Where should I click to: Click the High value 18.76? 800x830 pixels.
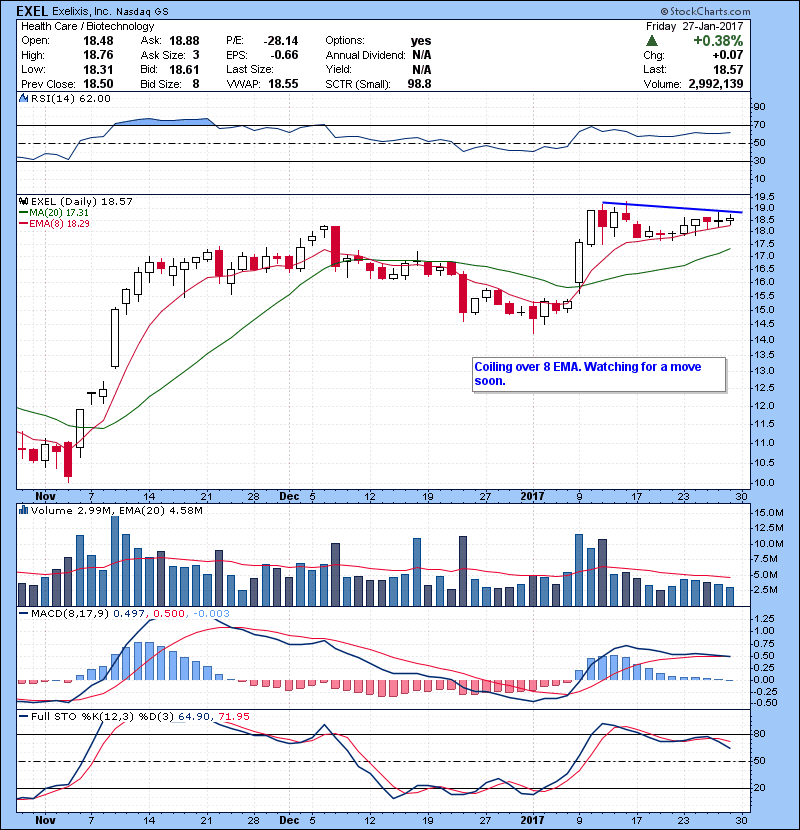[x=98, y=55]
